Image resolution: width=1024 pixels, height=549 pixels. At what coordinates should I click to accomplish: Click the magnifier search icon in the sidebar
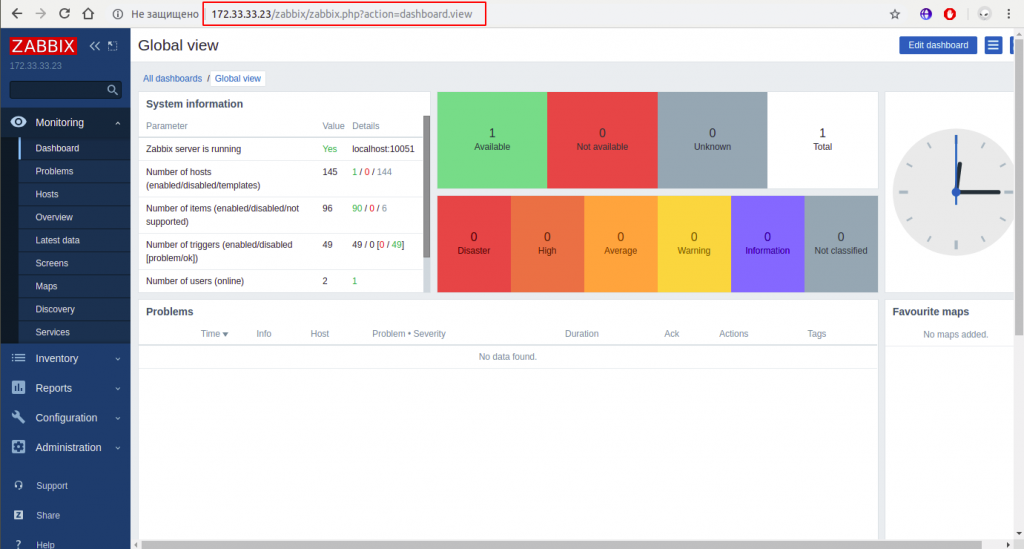pyautogui.click(x=113, y=90)
